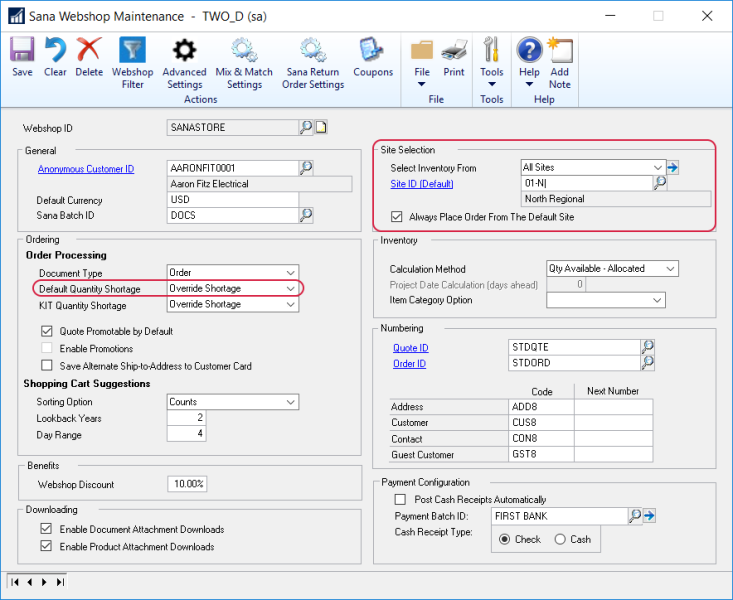The height and width of the screenshot is (600, 733).
Task: Click the Address code ADD8 cell
Action: click(x=541, y=406)
